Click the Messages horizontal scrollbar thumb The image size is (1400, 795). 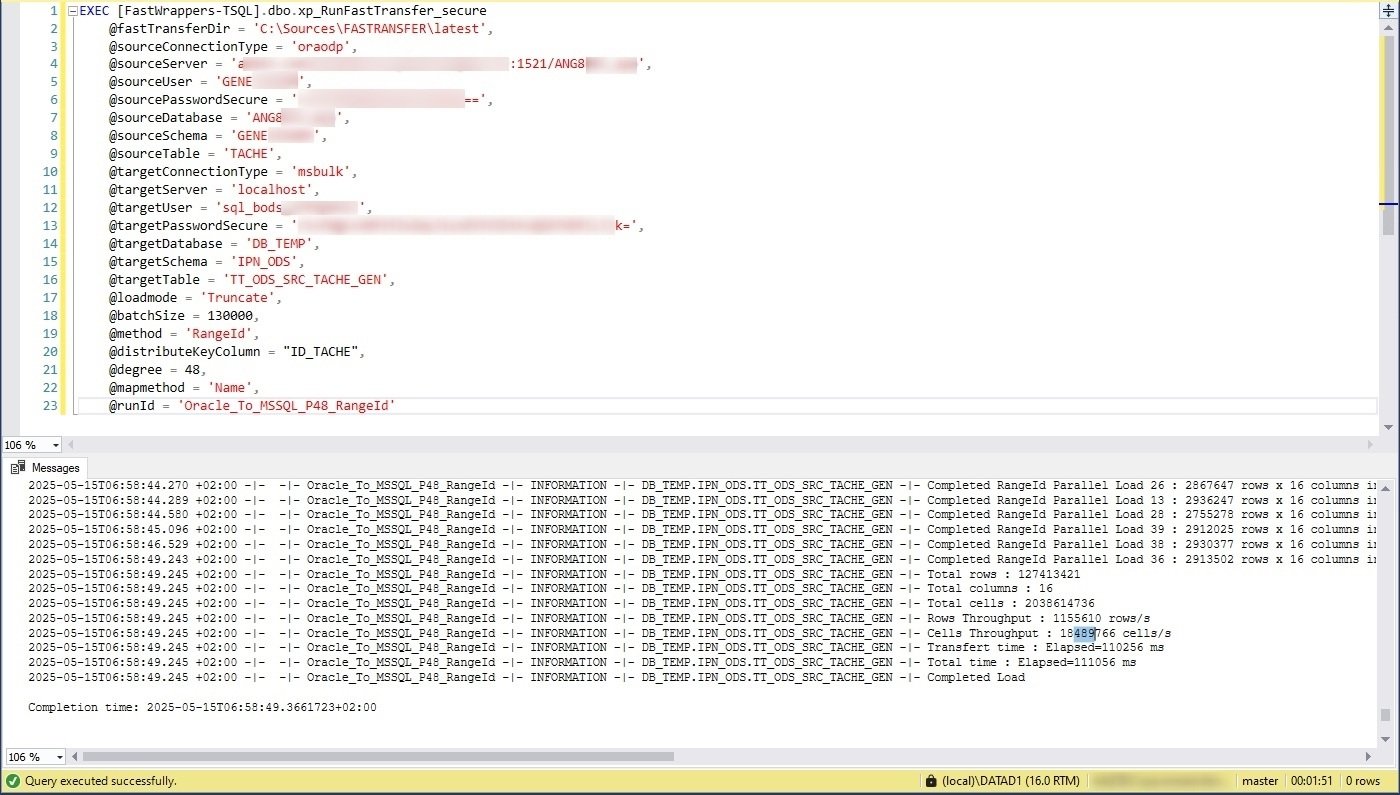click(378, 757)
